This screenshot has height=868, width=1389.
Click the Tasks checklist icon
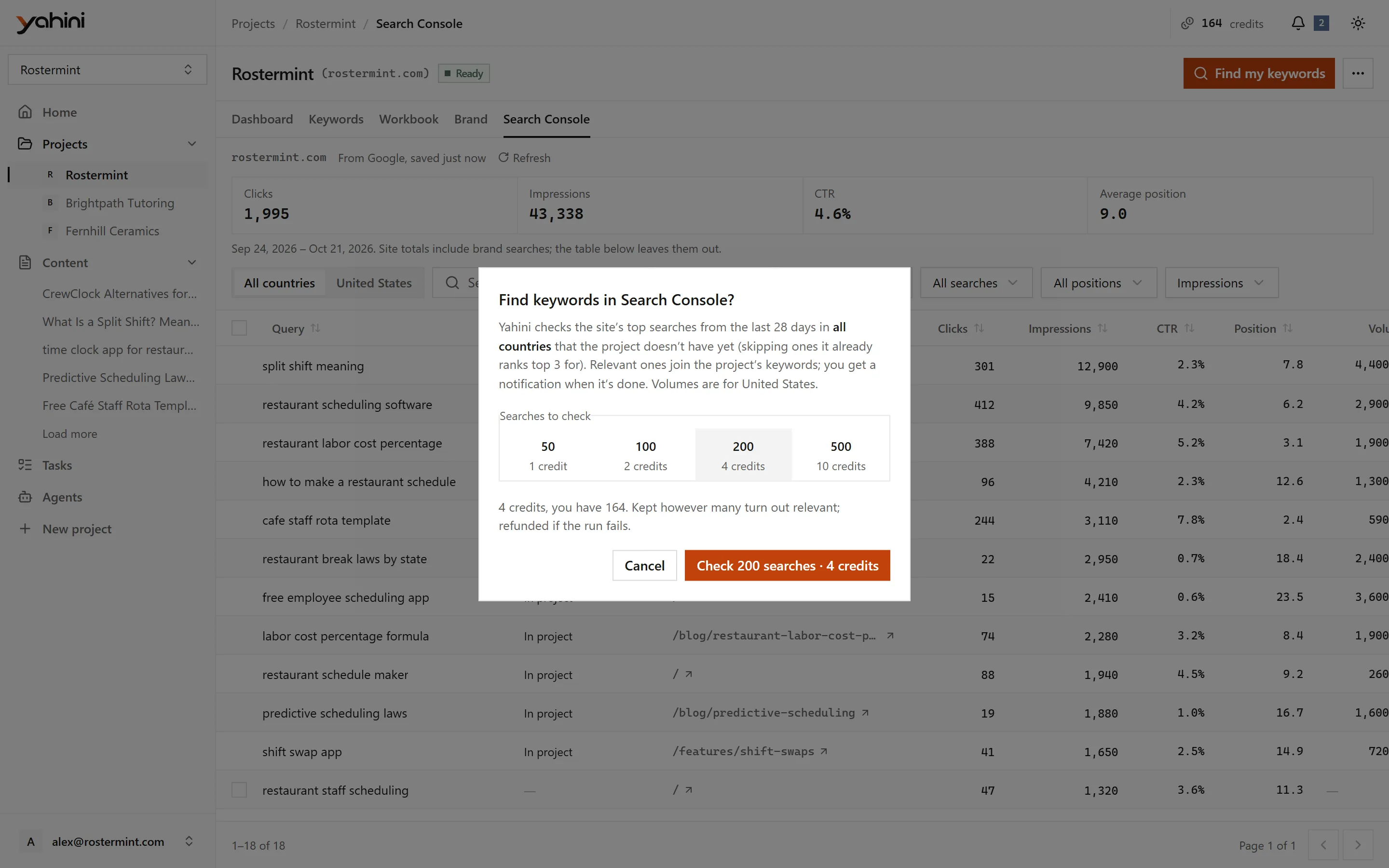25,465
